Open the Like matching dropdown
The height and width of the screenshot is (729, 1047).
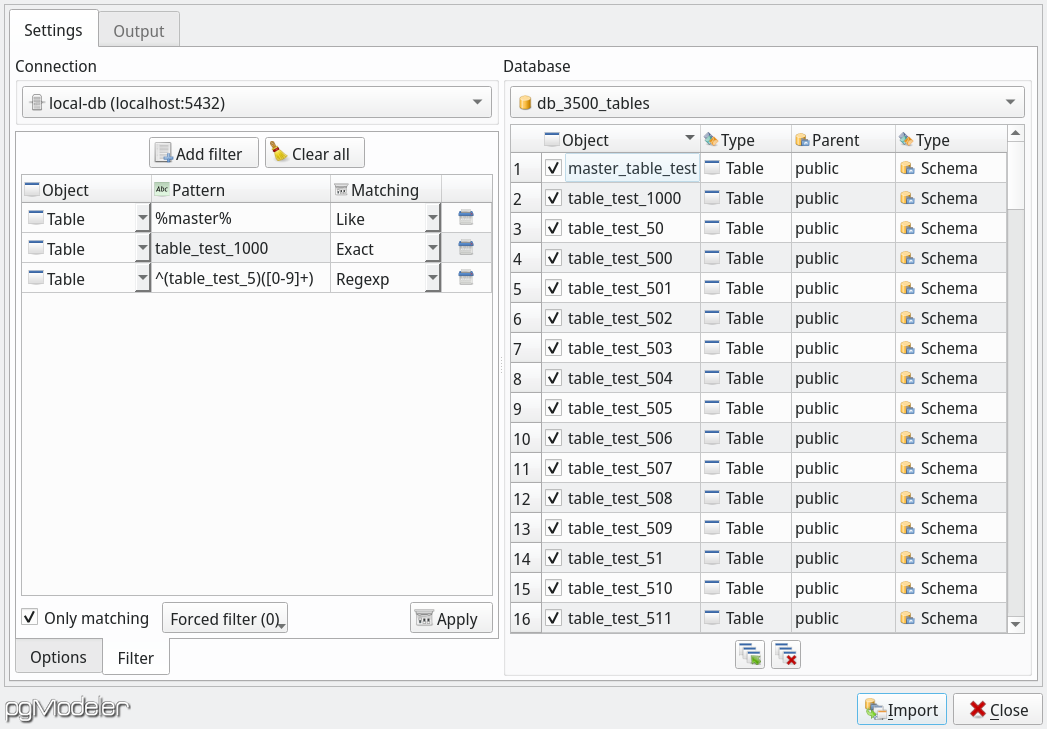pyautogui.click(x=433, y=218)
